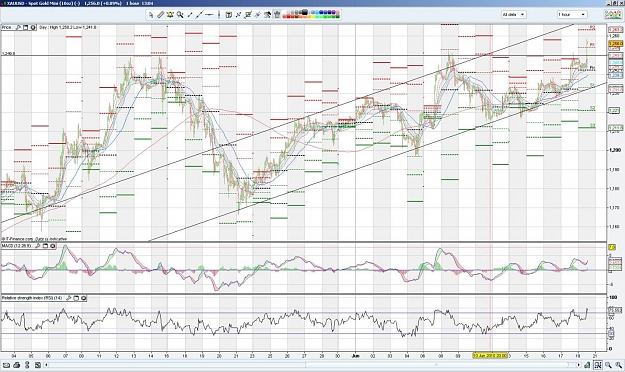Image resolution: width=625 pixels, height=372 pixels.
Task: Click the Price panel label
Action: (x=6, y=28)
